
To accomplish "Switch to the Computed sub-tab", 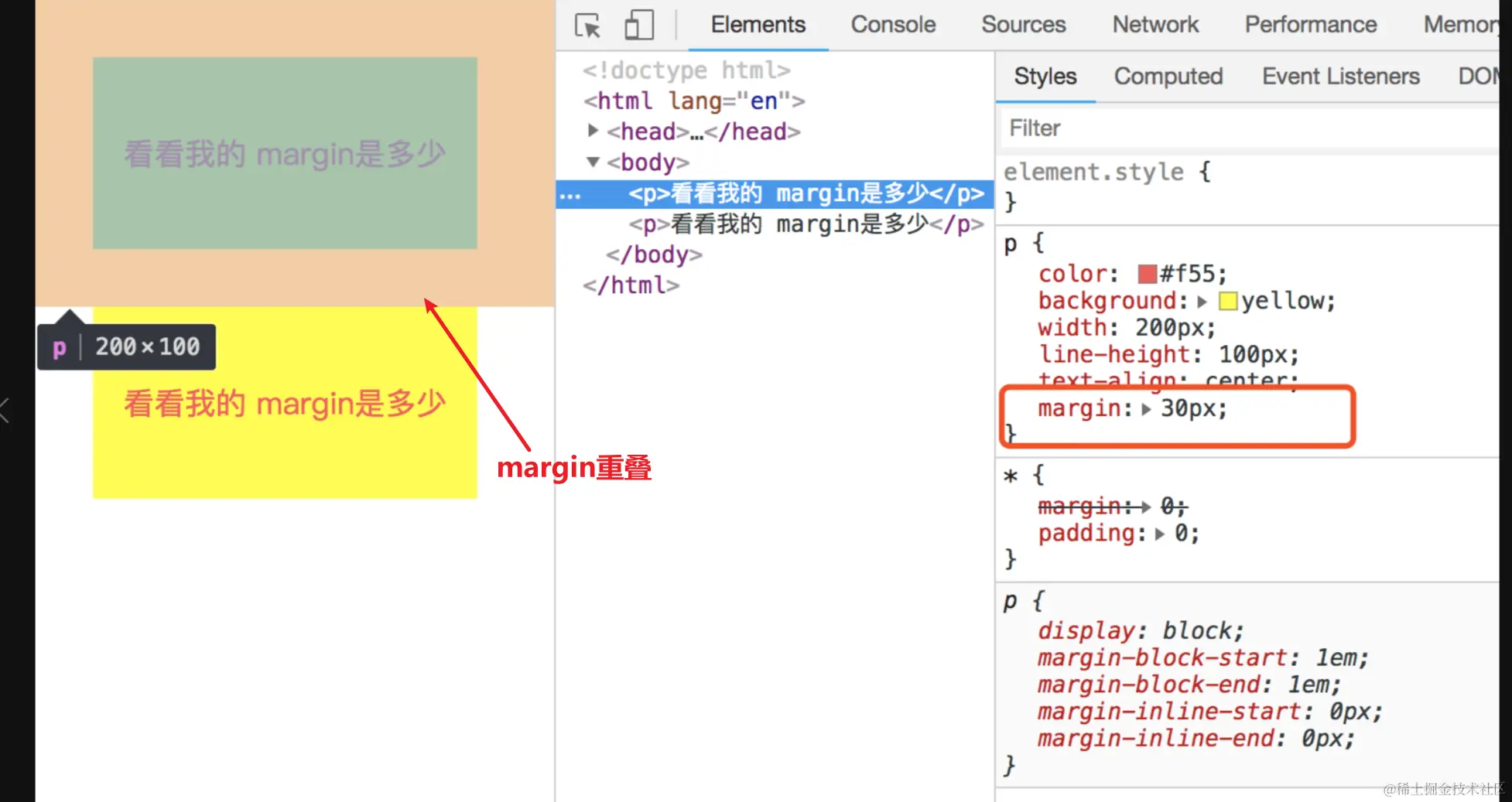I will (x=1168, y=77).
